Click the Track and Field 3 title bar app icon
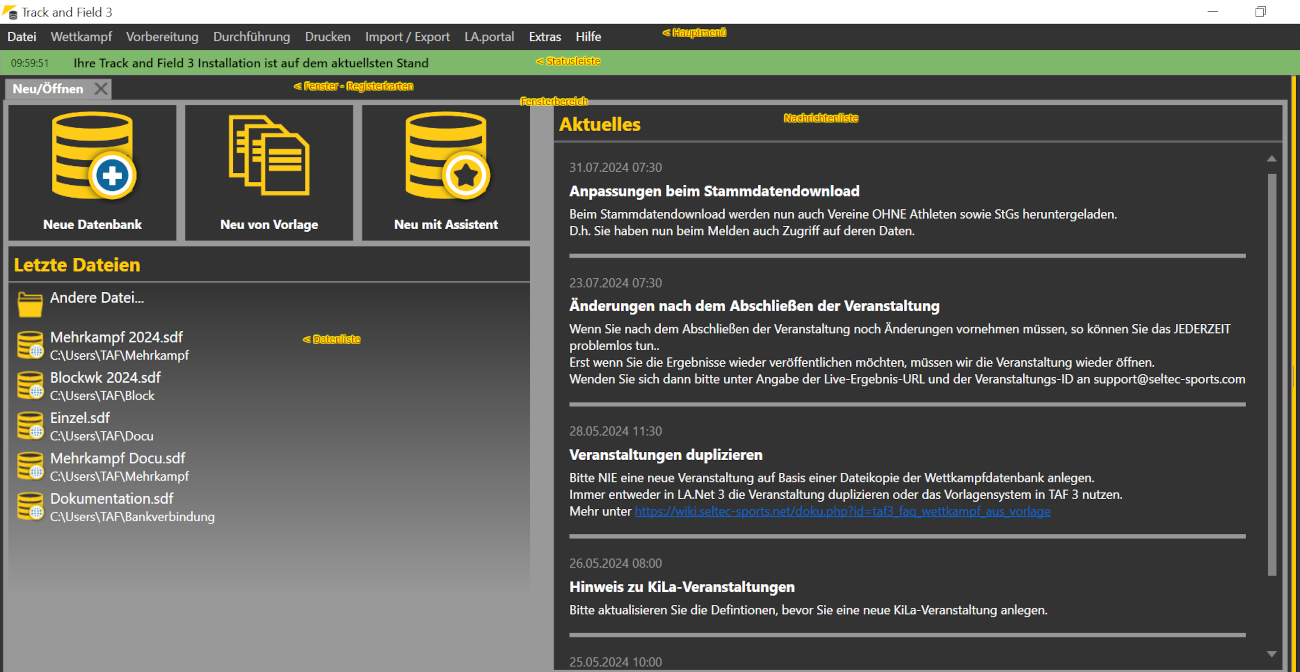The height and width of the screenshot is (672, 1300). click(12, 12)
